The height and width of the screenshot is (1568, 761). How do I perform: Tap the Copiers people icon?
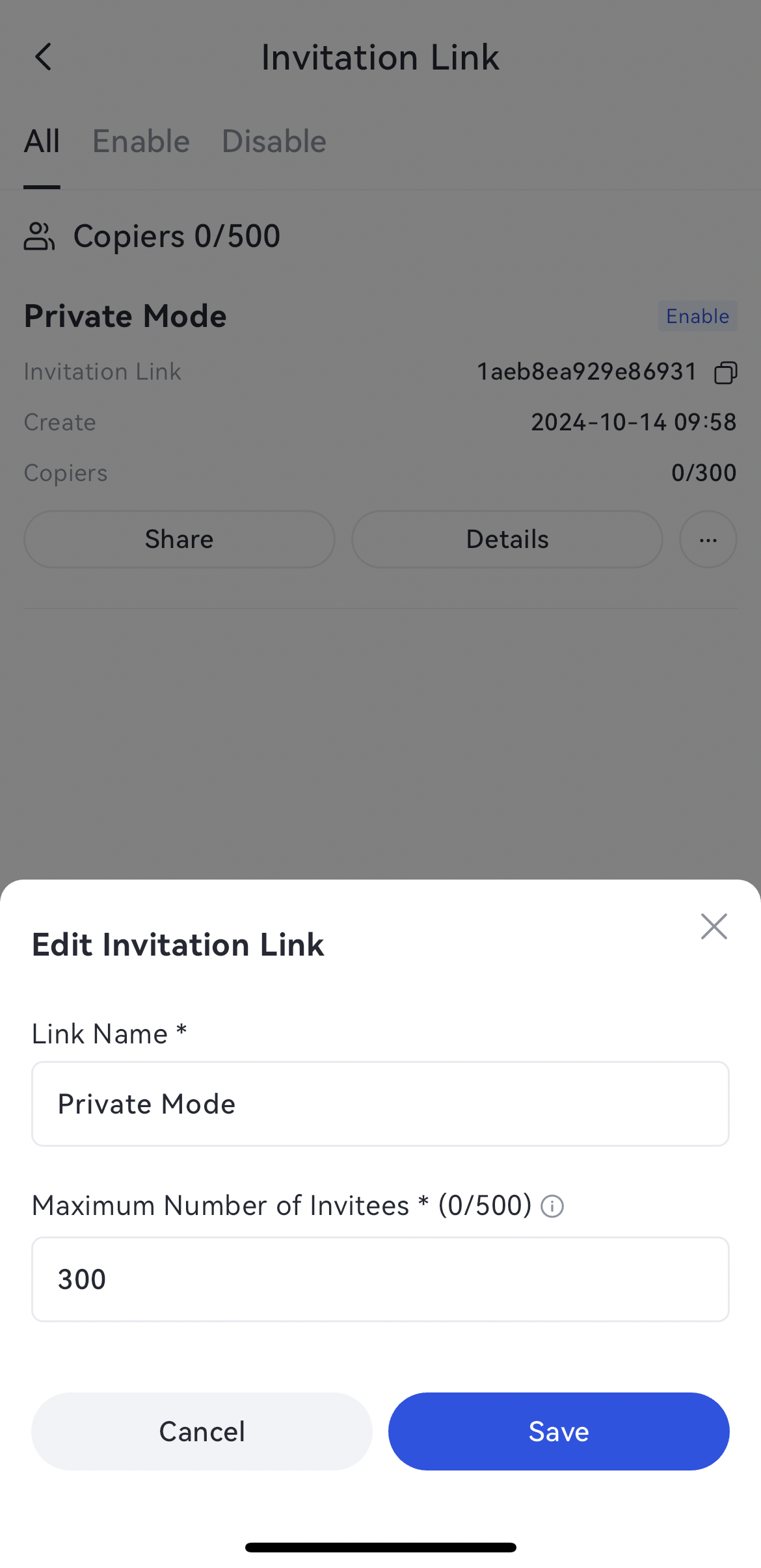pyautogui.click(x=39, y=236)
